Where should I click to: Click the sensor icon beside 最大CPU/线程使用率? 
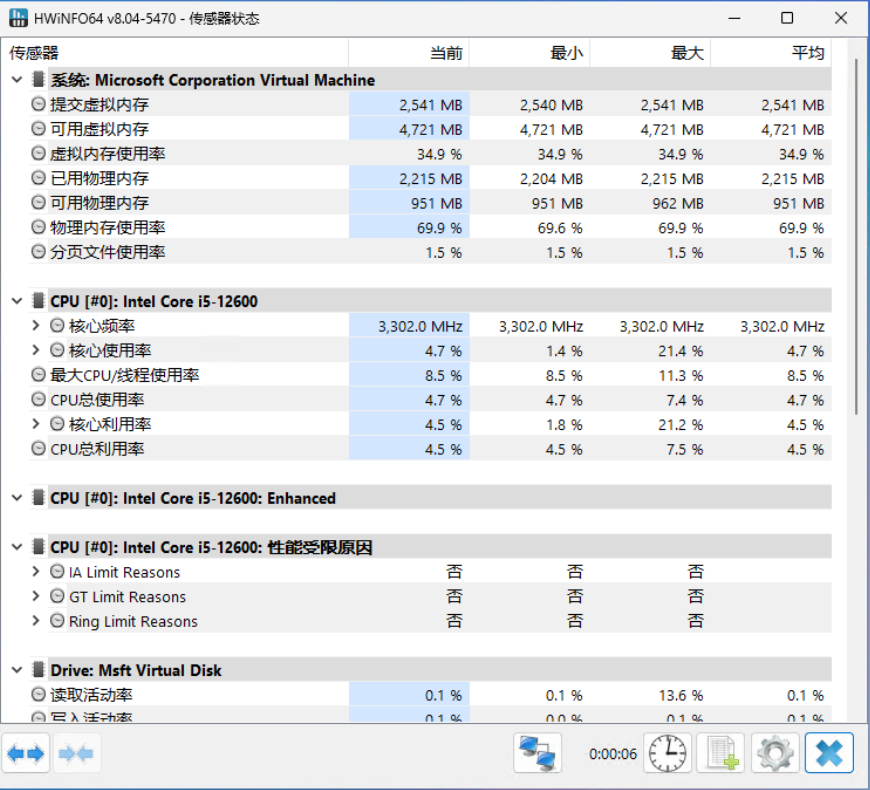coord(38,374)
